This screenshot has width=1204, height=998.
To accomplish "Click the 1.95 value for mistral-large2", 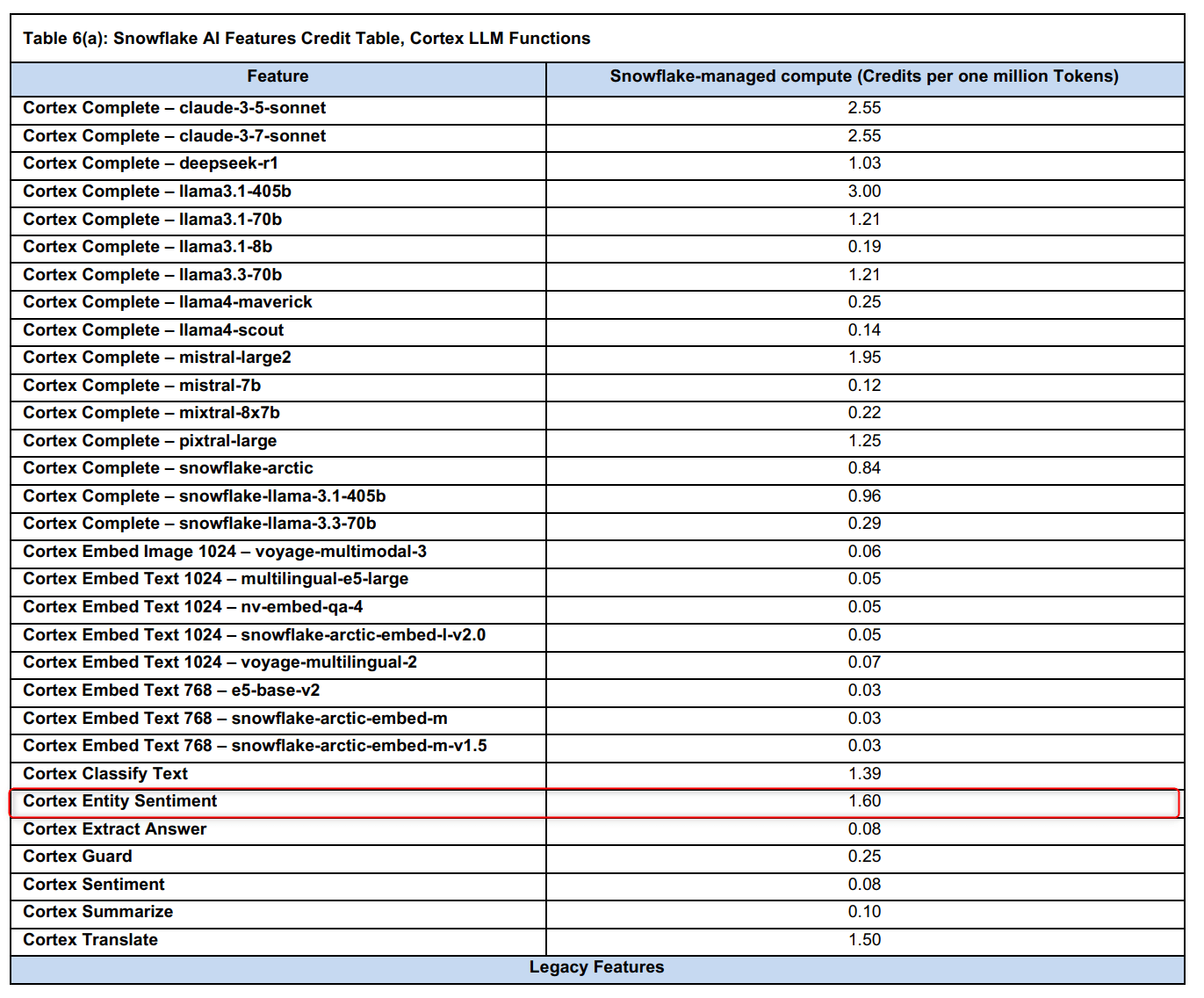I will coord(864,358).
